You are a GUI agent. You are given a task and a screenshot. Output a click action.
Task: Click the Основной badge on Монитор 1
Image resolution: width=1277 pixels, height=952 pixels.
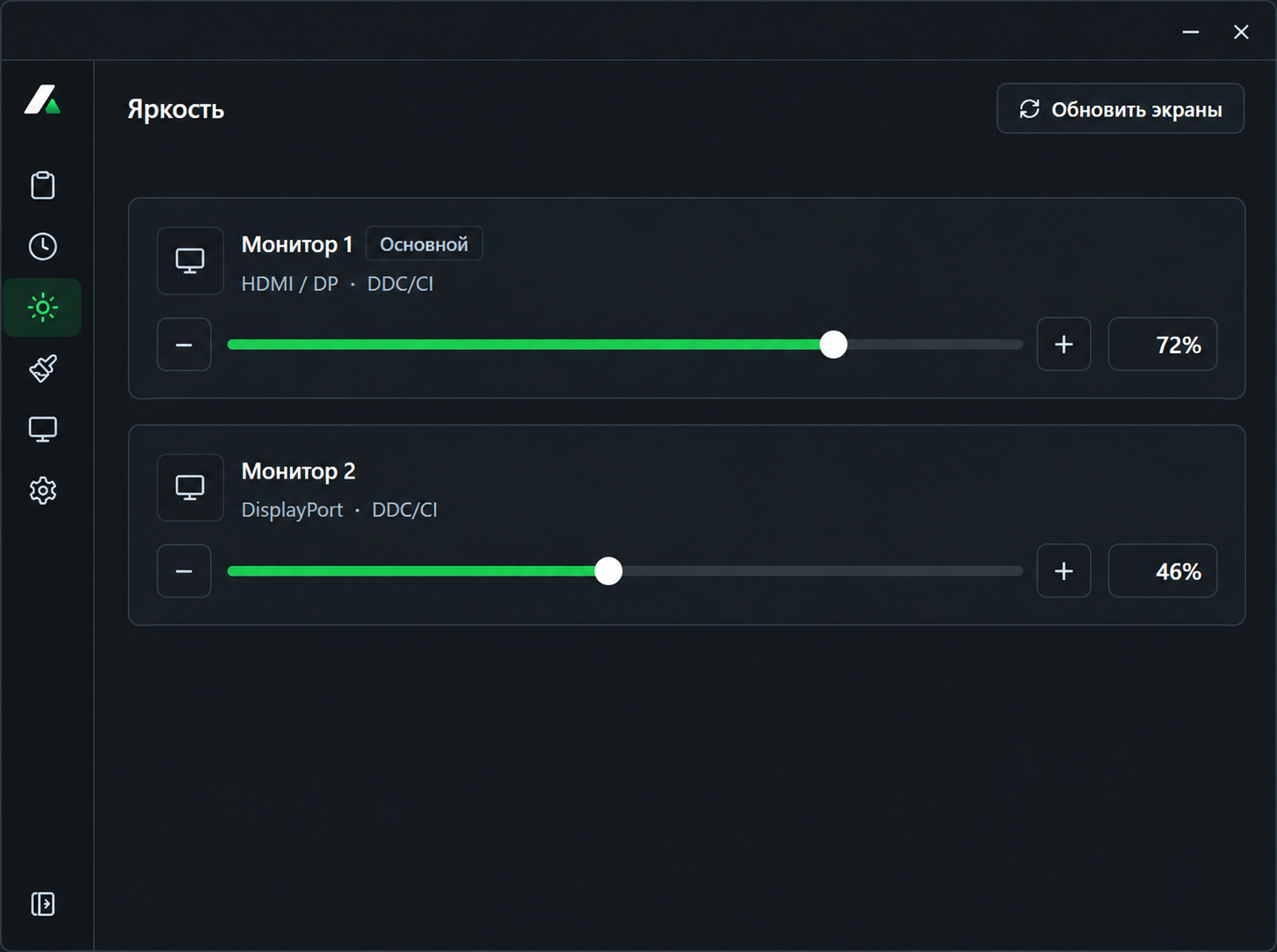coord(424,244)
